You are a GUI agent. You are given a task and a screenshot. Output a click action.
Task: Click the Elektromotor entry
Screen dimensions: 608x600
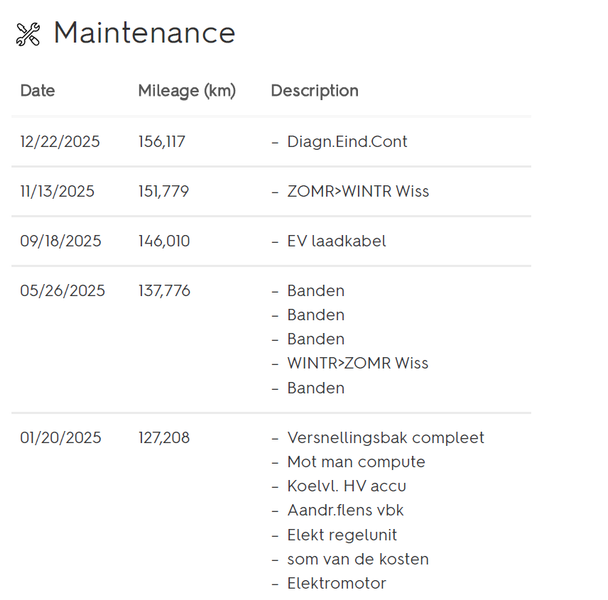tap(336, 583)
